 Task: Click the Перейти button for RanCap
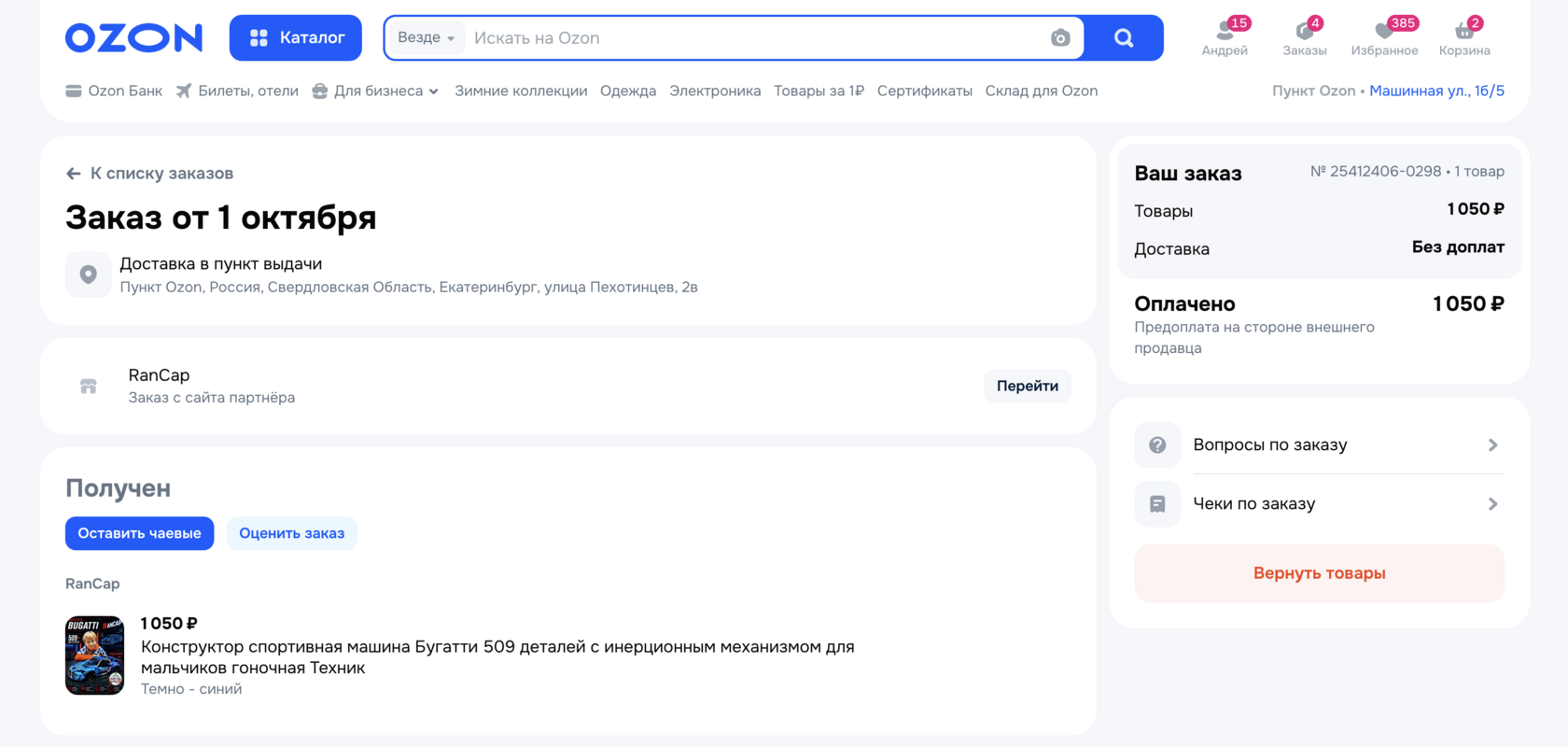coord(1028,387)
